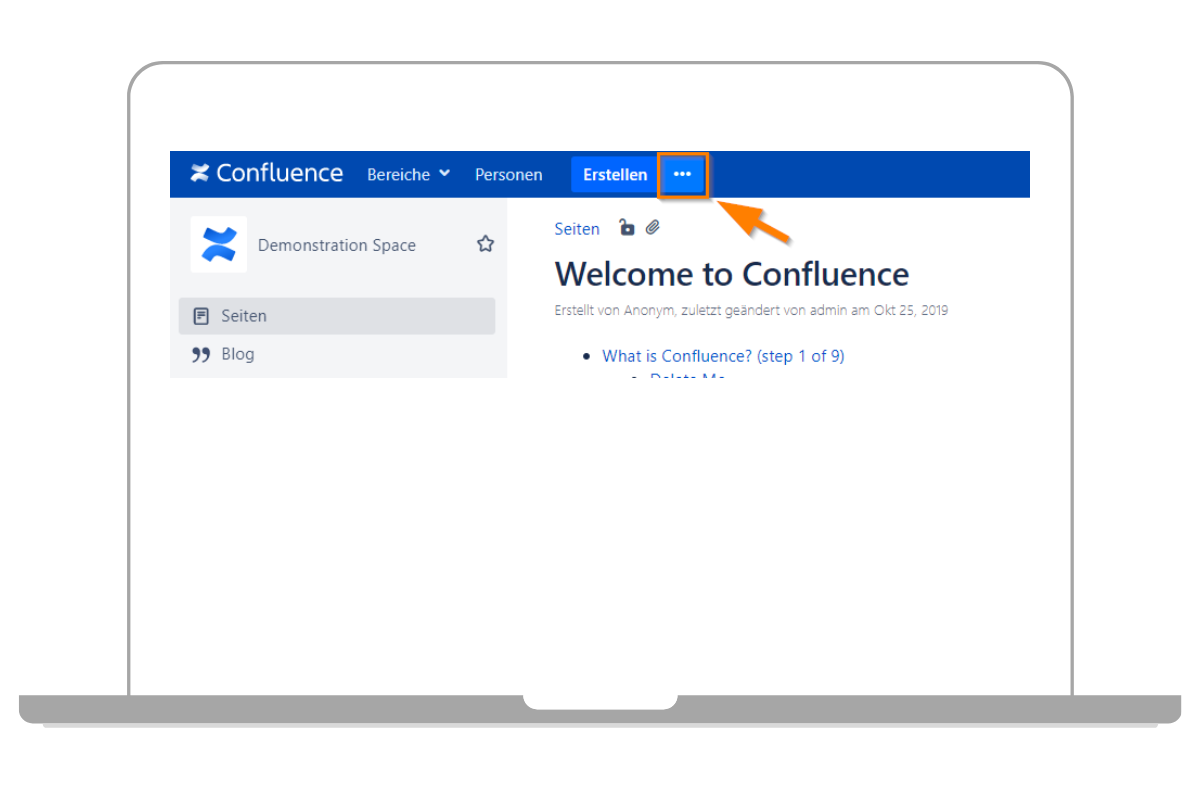
Task: Click the author name Anonym in the byline
Action: click(x=650, y=310)
